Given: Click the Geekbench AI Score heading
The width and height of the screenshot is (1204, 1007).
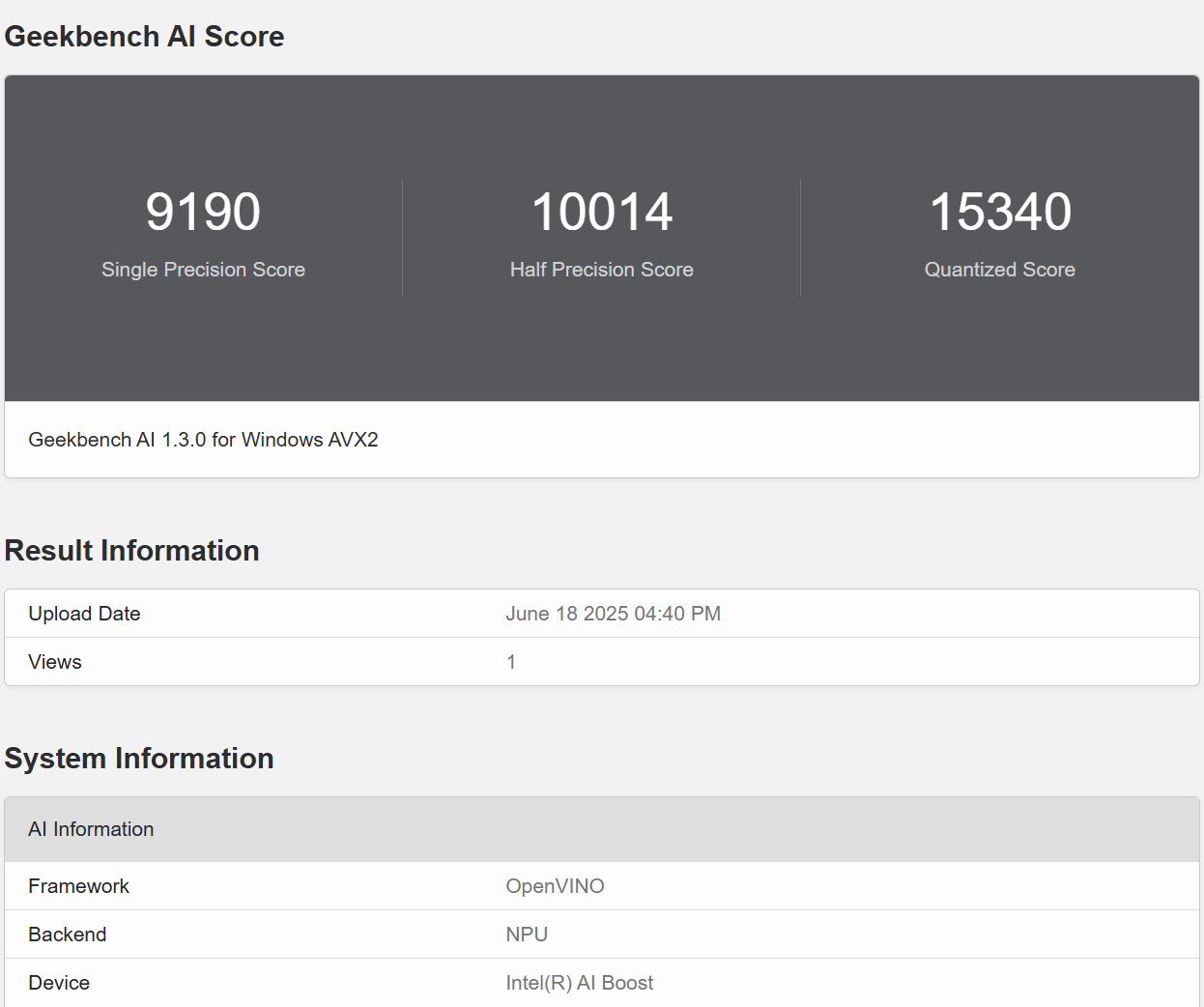Looking at the screenshot, I should (x=144, y=37).
